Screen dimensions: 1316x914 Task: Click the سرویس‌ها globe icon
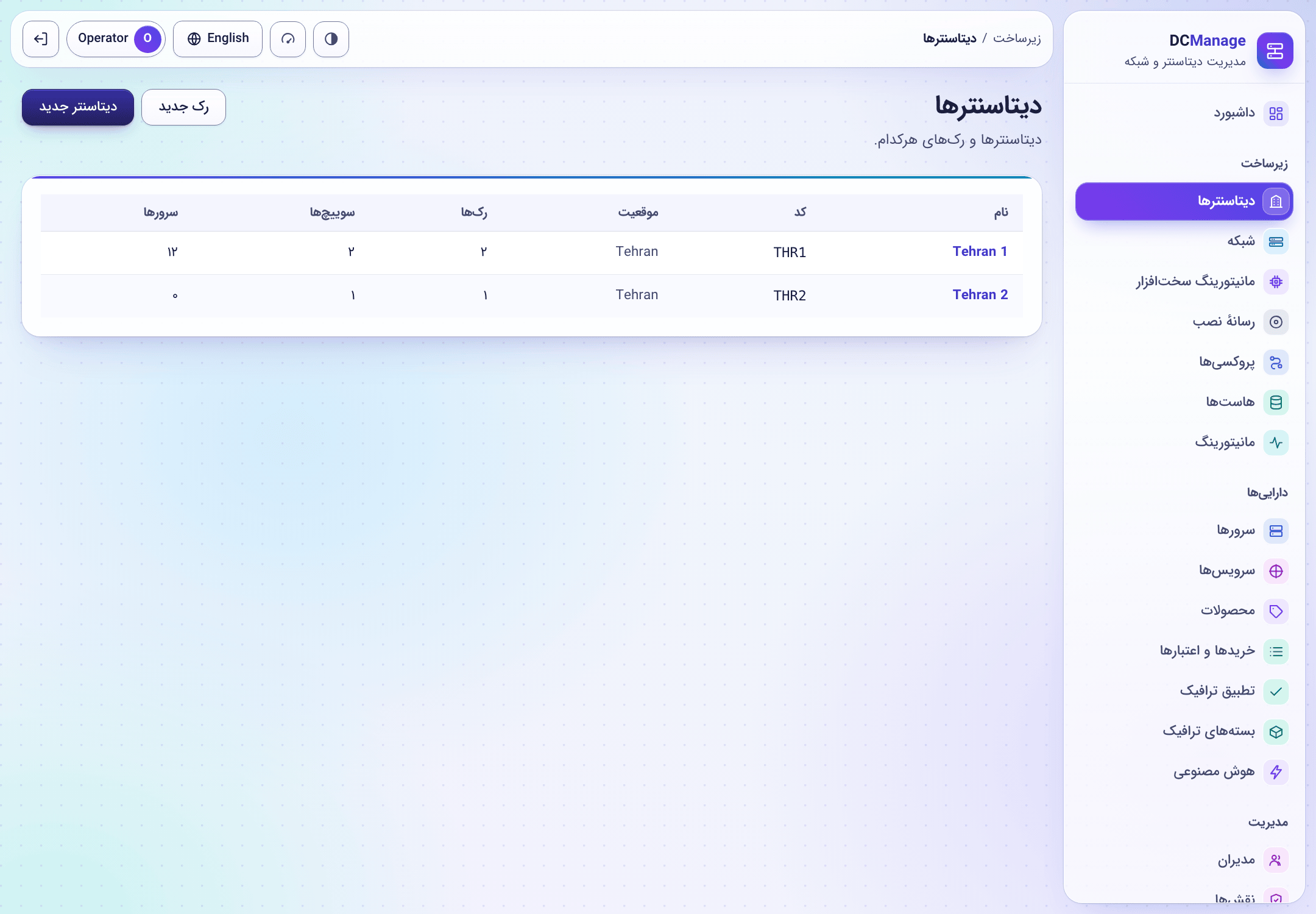coord(1276,571)
